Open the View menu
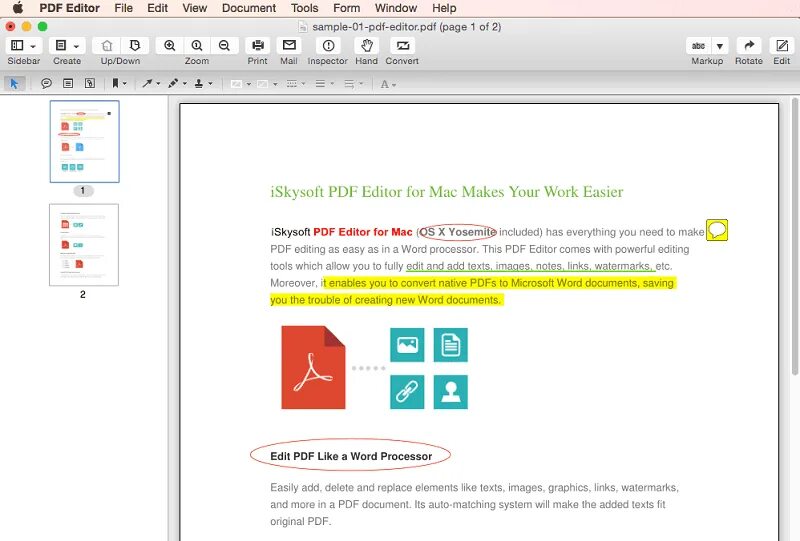 coord(195,8)
